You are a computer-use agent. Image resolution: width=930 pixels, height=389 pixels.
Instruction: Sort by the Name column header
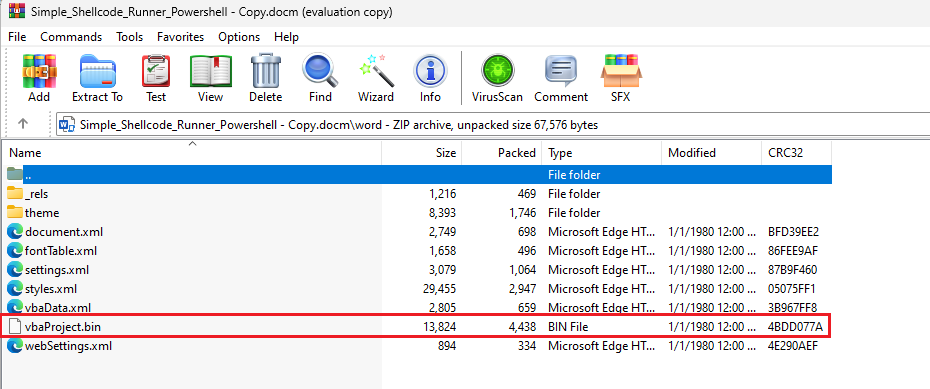(191, 152)
